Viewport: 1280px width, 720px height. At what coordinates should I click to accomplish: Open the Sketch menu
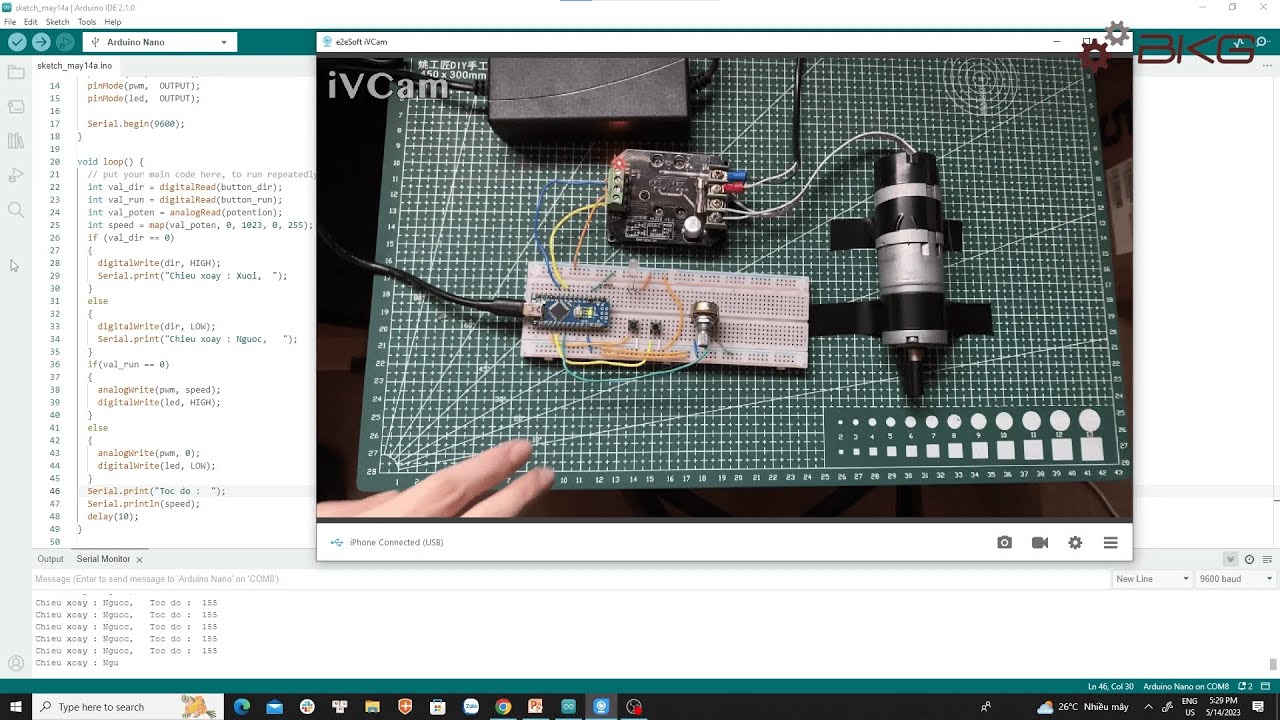point(58,21)
